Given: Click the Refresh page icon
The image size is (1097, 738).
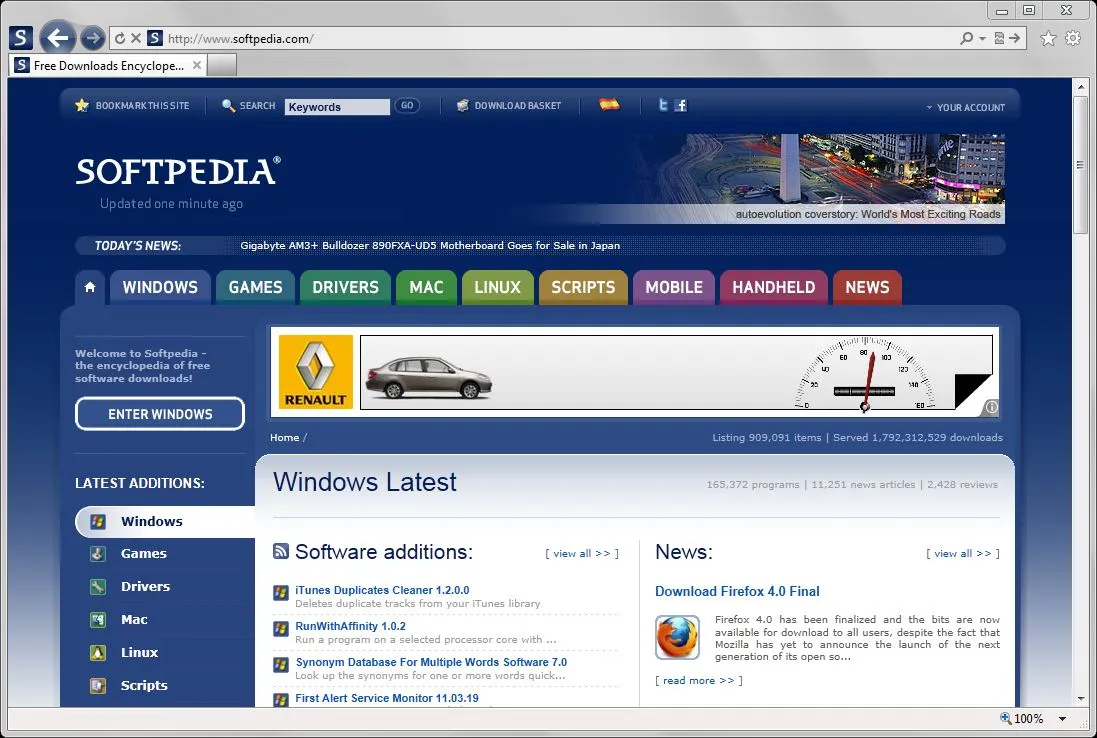Looking at the screenshot, I should 120,38.
